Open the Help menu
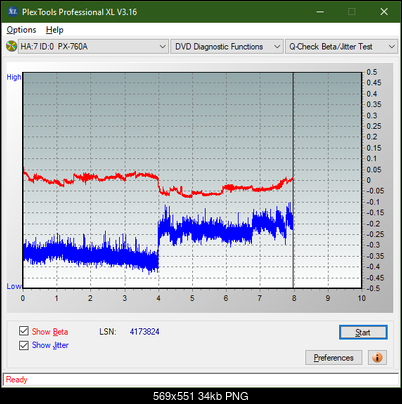 point(55,30)
